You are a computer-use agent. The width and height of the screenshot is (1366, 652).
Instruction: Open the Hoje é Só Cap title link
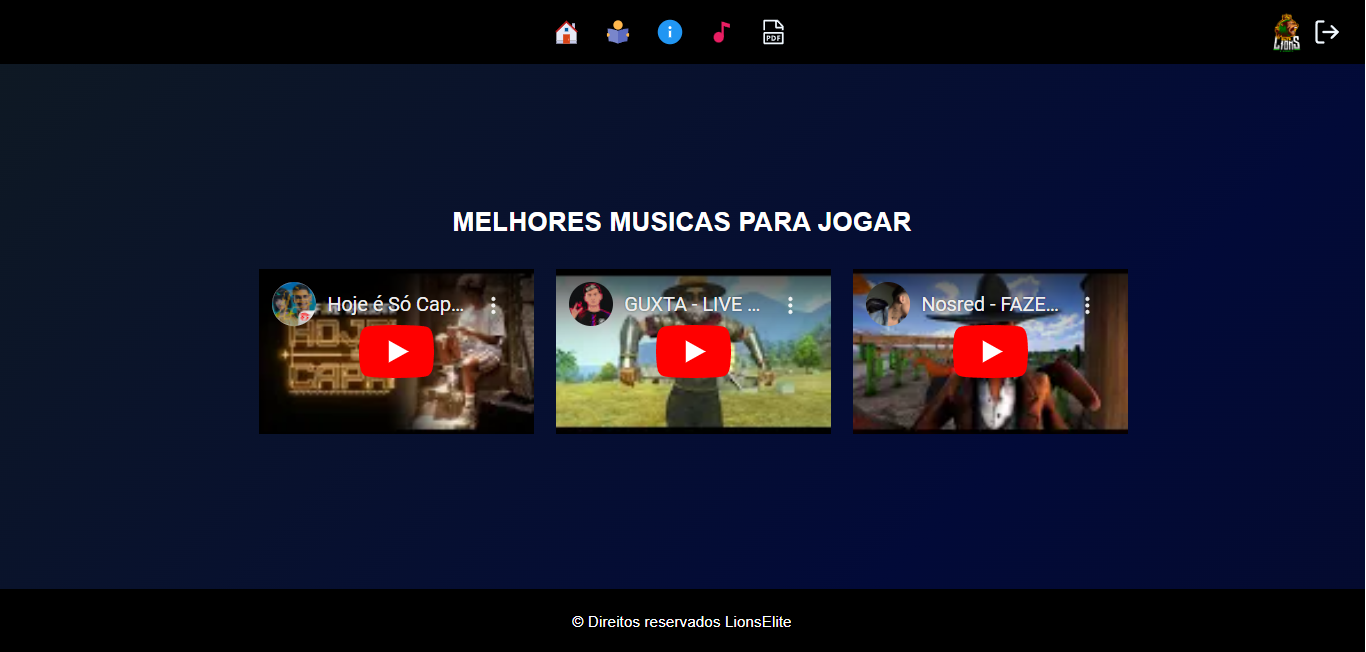[x=395, y=303]
